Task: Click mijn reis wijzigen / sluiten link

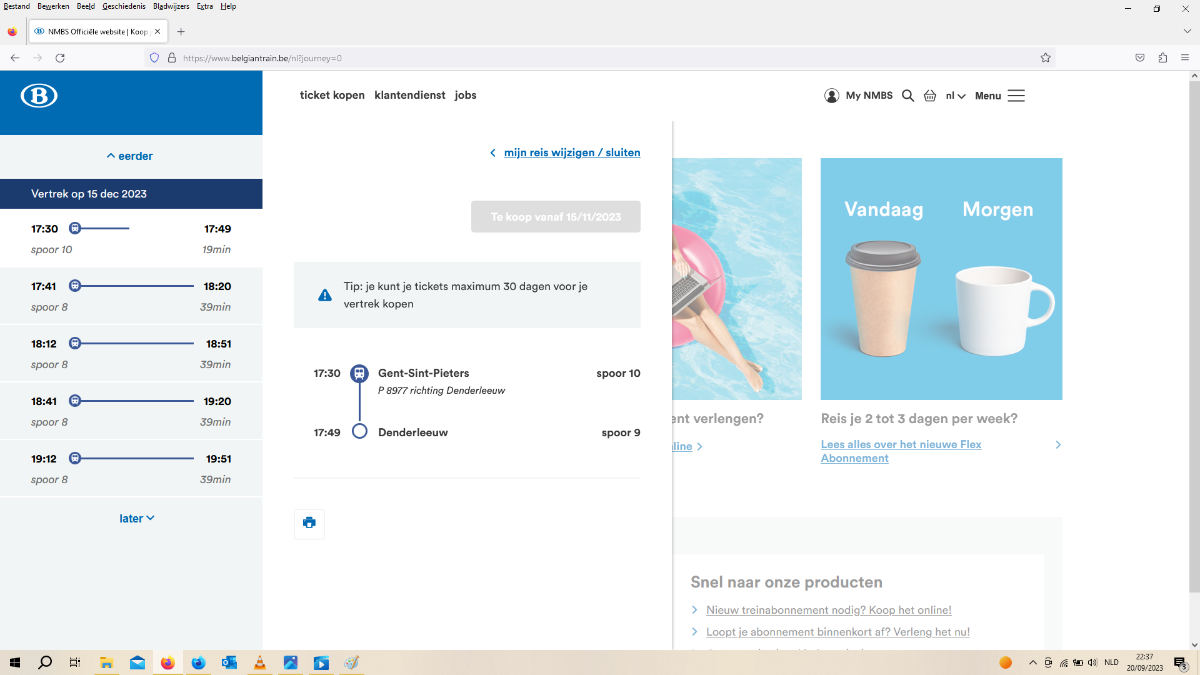Action: point(571,153)
